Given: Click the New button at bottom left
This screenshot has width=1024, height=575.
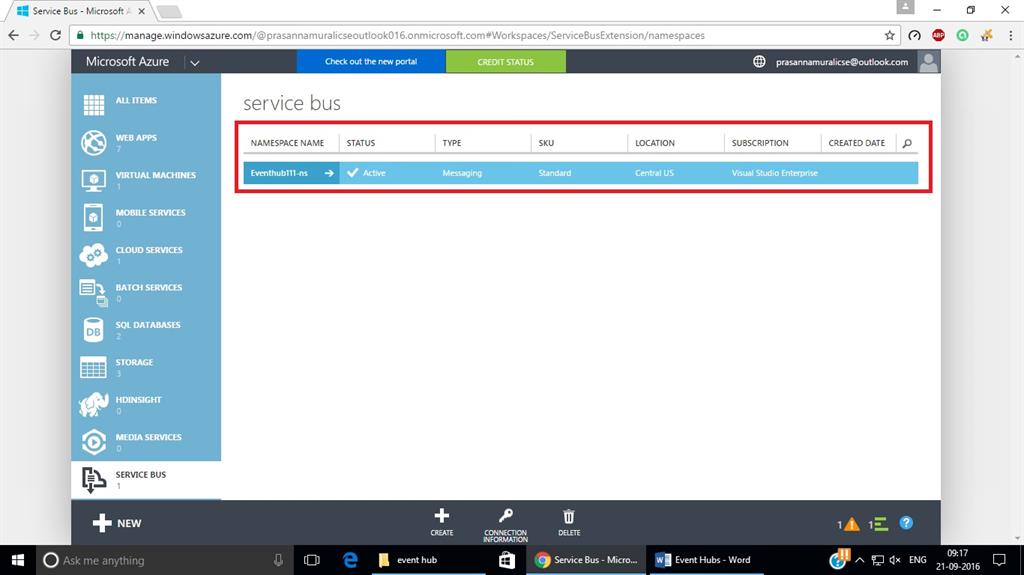Looking at the screenshot, I should [x=117, y=523].
